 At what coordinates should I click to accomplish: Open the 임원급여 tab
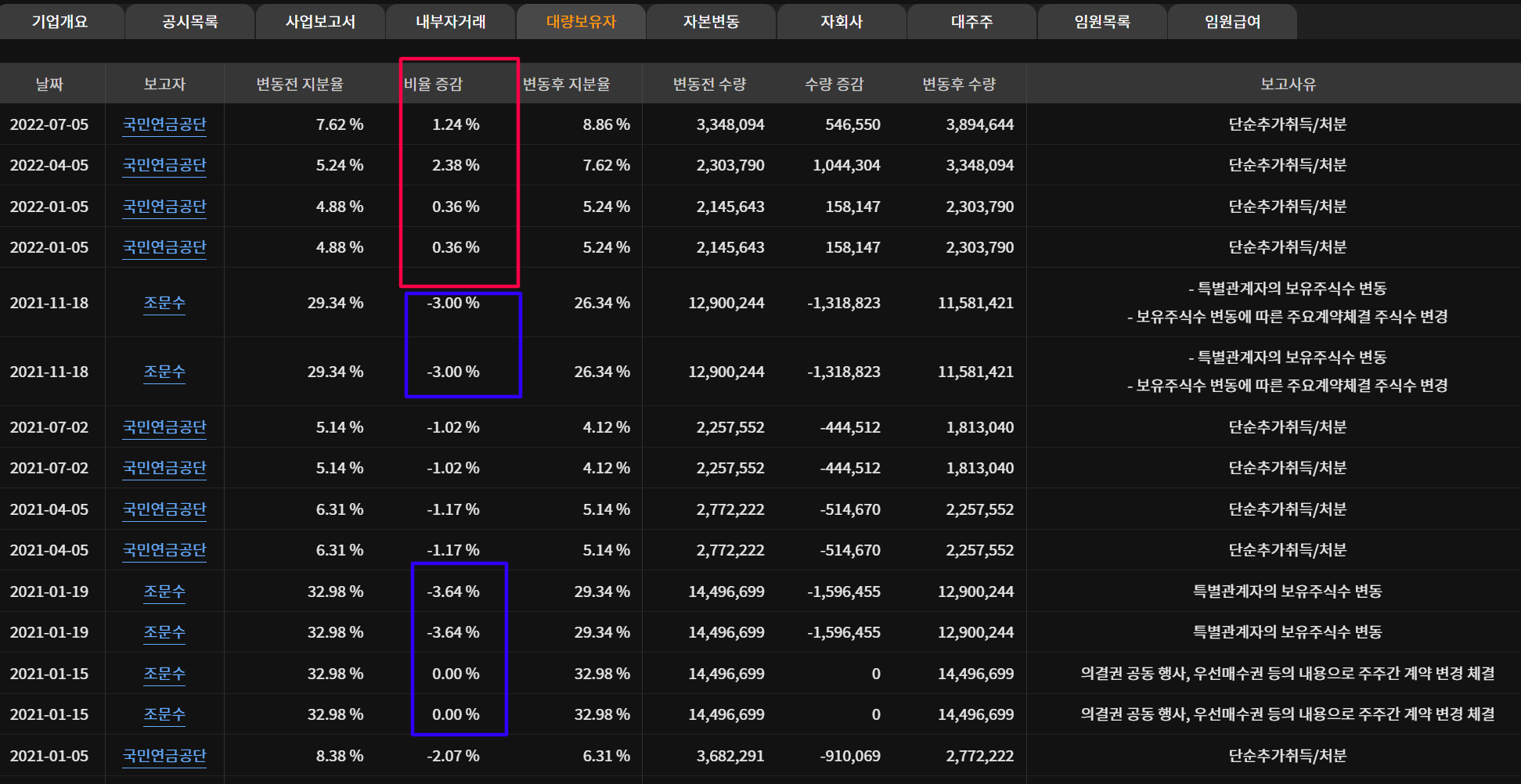coord(1233,22)
